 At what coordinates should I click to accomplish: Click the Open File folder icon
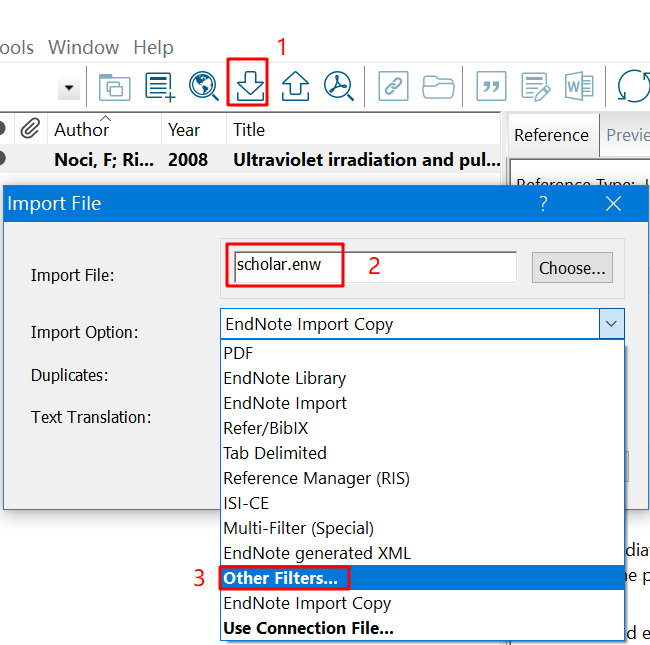438,87
